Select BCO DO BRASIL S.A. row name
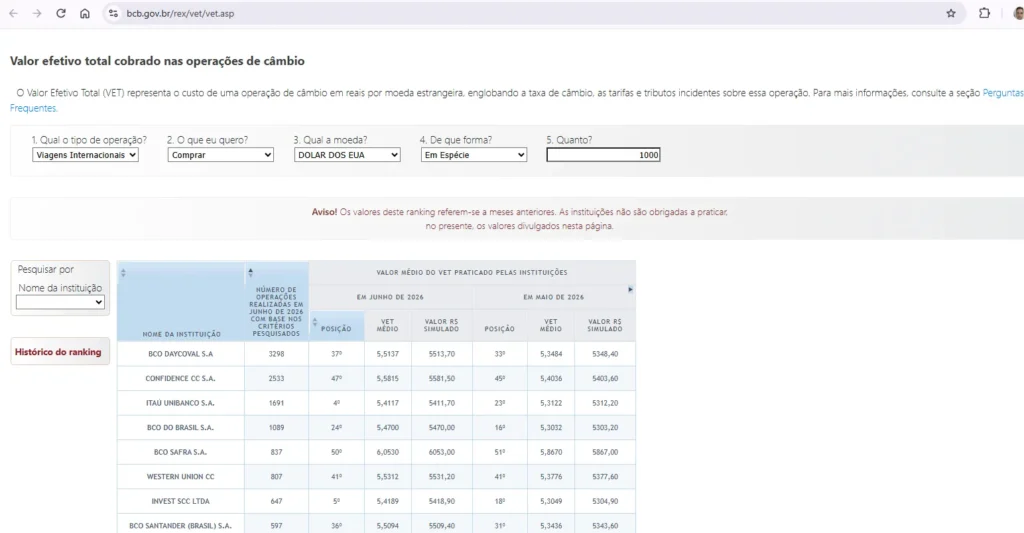 (x=181, y=427)
